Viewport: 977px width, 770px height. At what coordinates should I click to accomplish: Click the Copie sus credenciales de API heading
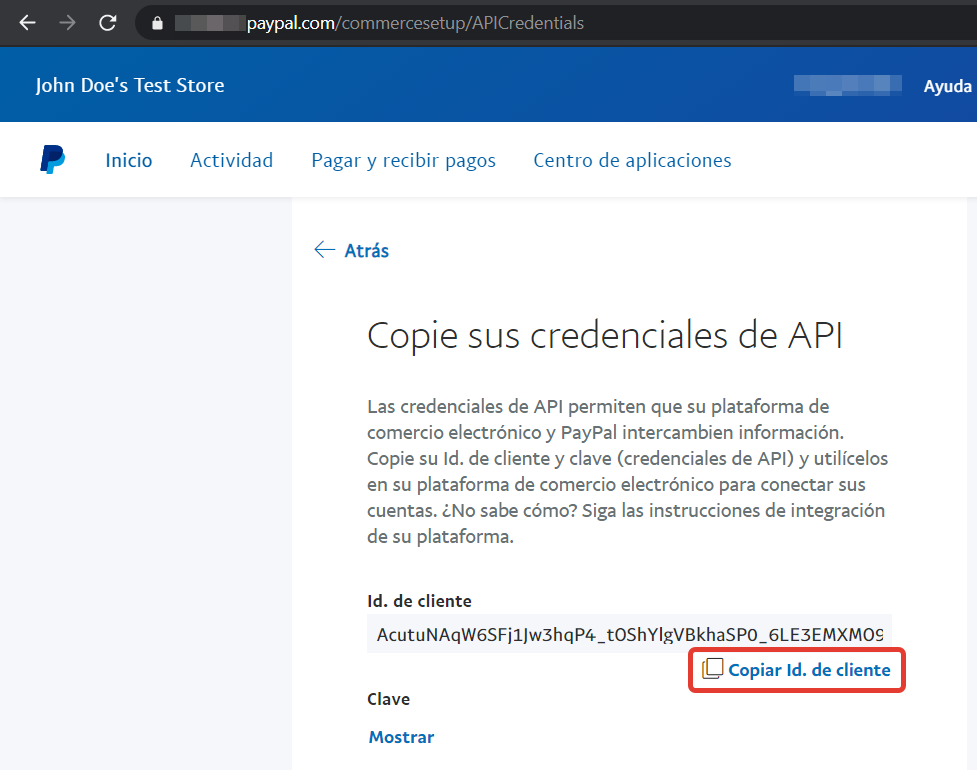604,336
